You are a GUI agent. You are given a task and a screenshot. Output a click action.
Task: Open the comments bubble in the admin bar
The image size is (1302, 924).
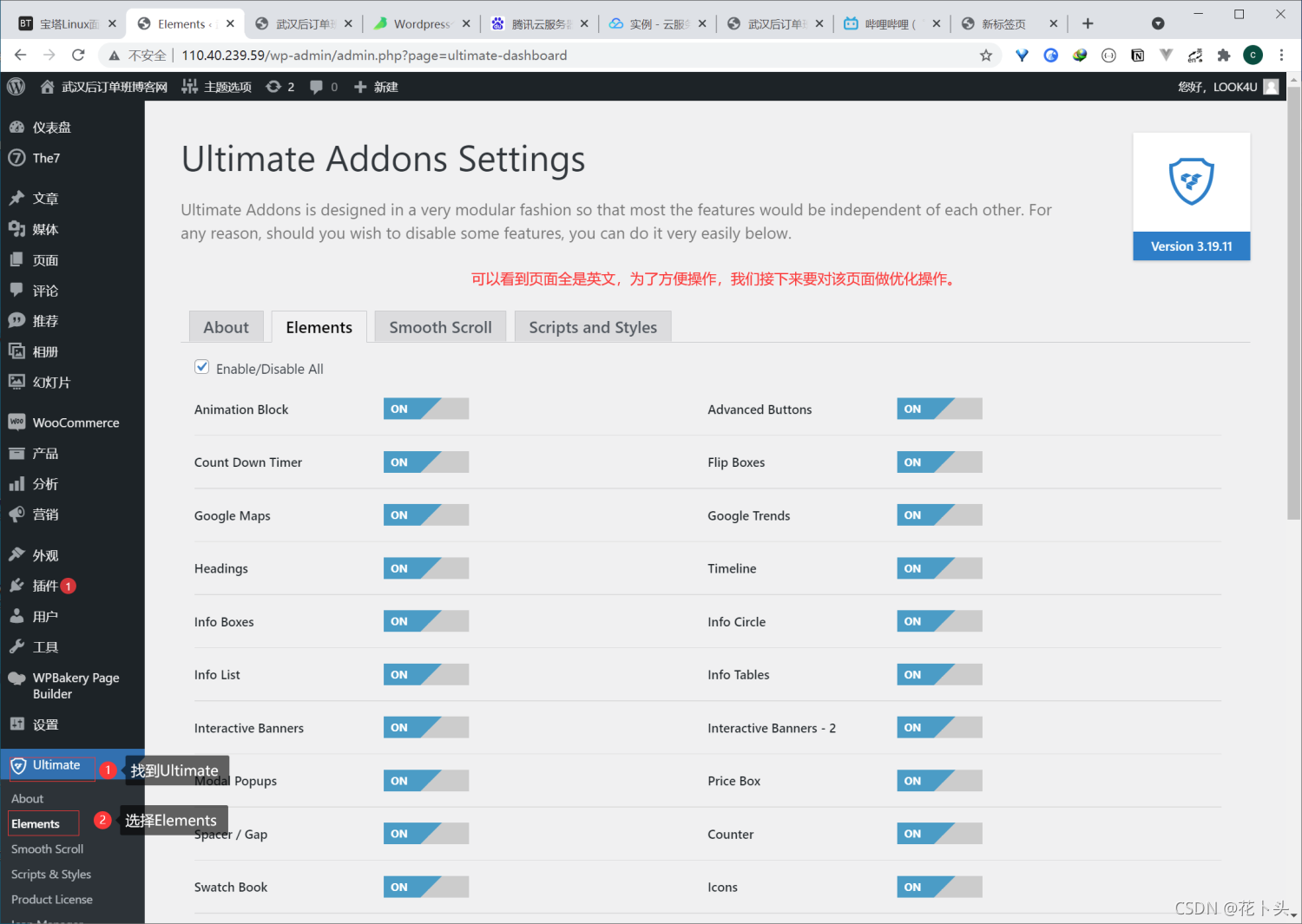click(324, 87)
